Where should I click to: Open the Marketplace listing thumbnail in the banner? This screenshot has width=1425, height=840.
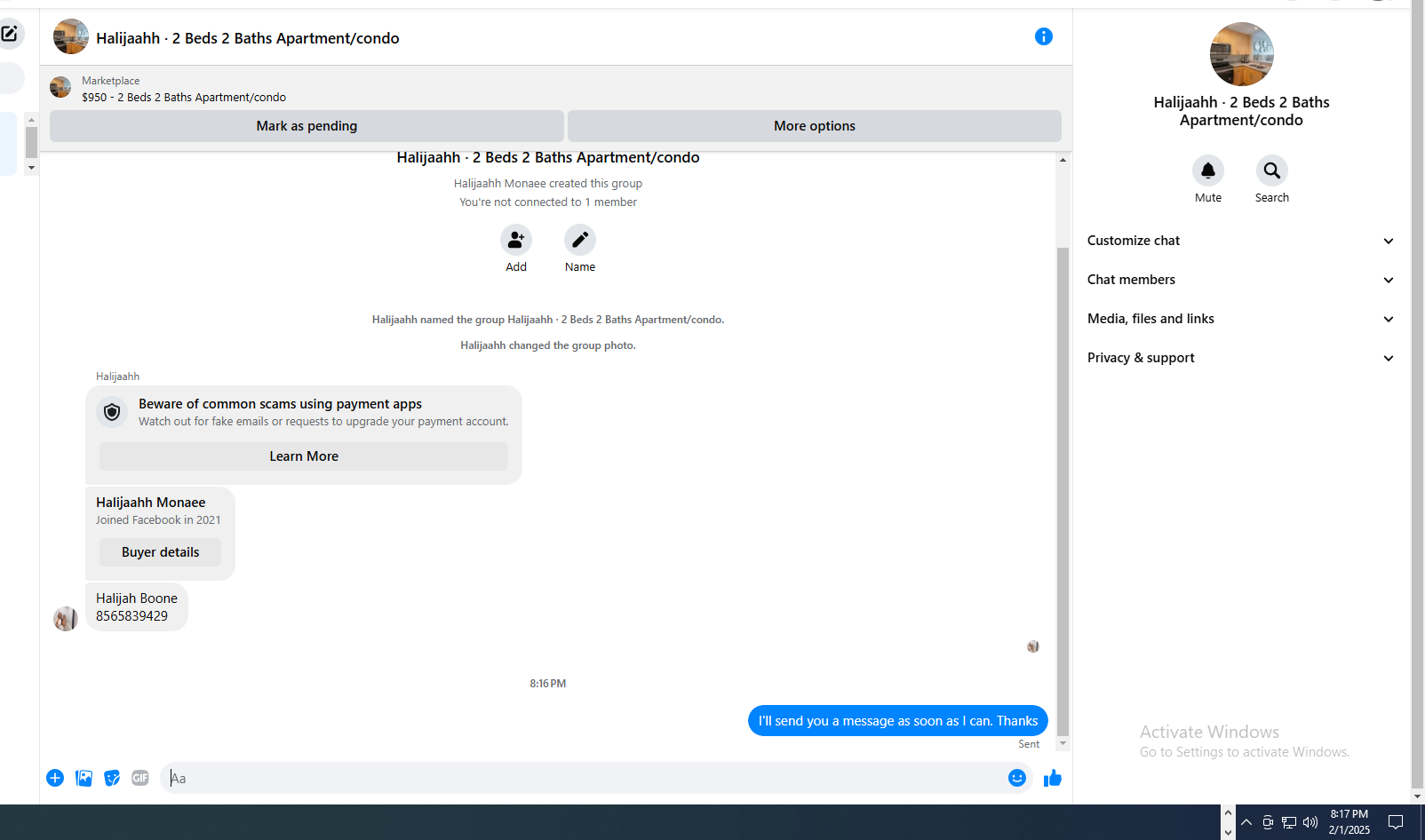(x=60, y=87)
